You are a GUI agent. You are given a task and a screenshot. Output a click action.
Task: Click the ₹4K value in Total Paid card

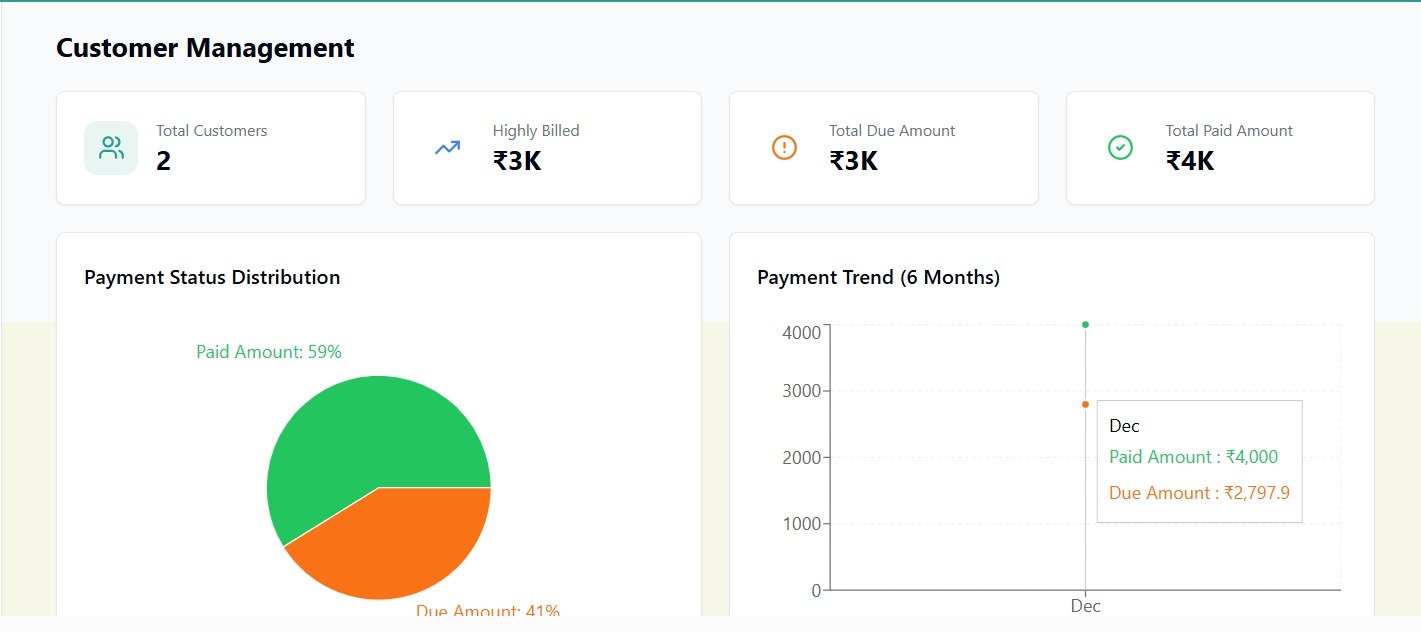[1190, 161]
